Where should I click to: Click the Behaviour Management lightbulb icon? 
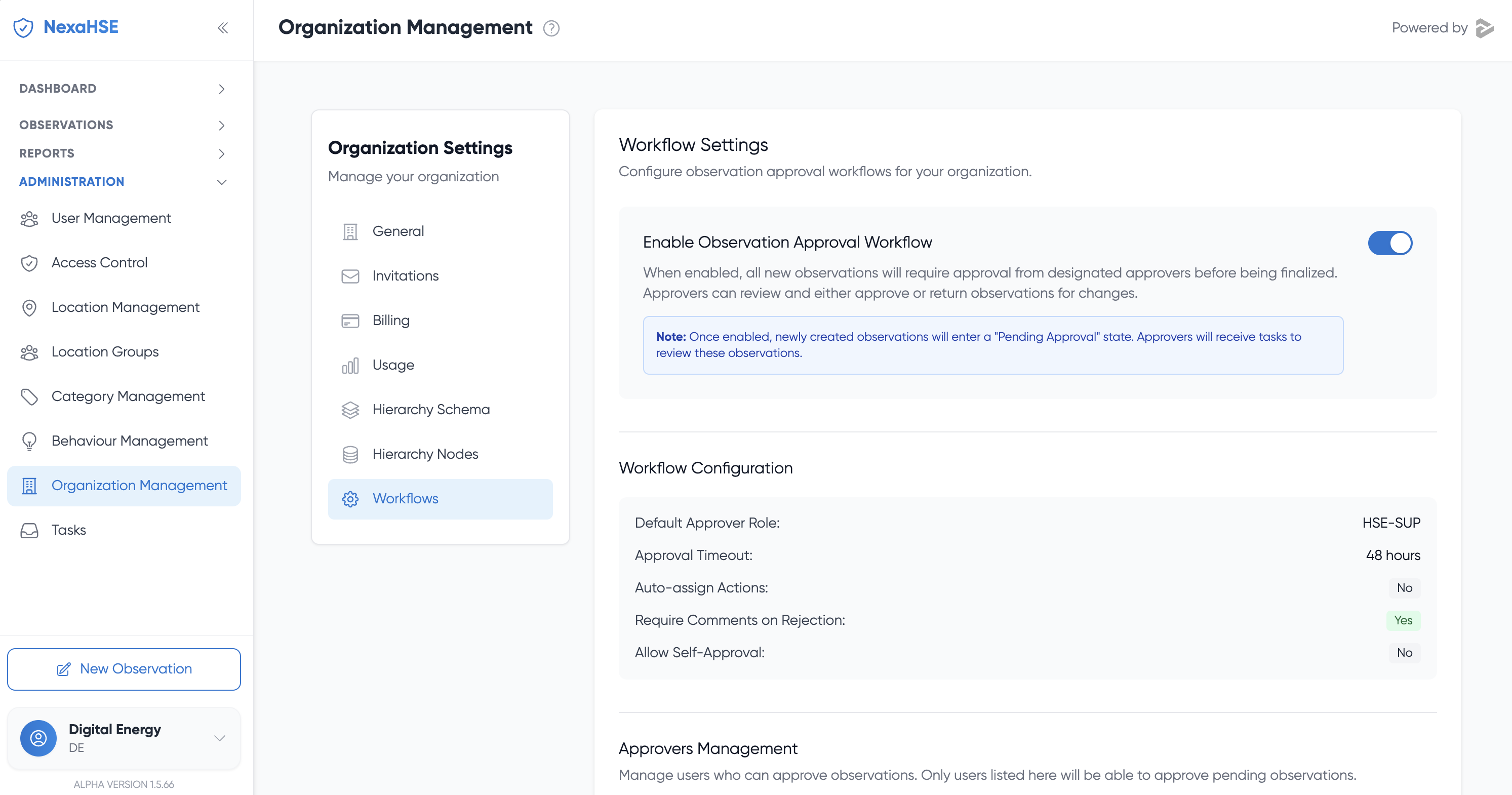[29, 442]
